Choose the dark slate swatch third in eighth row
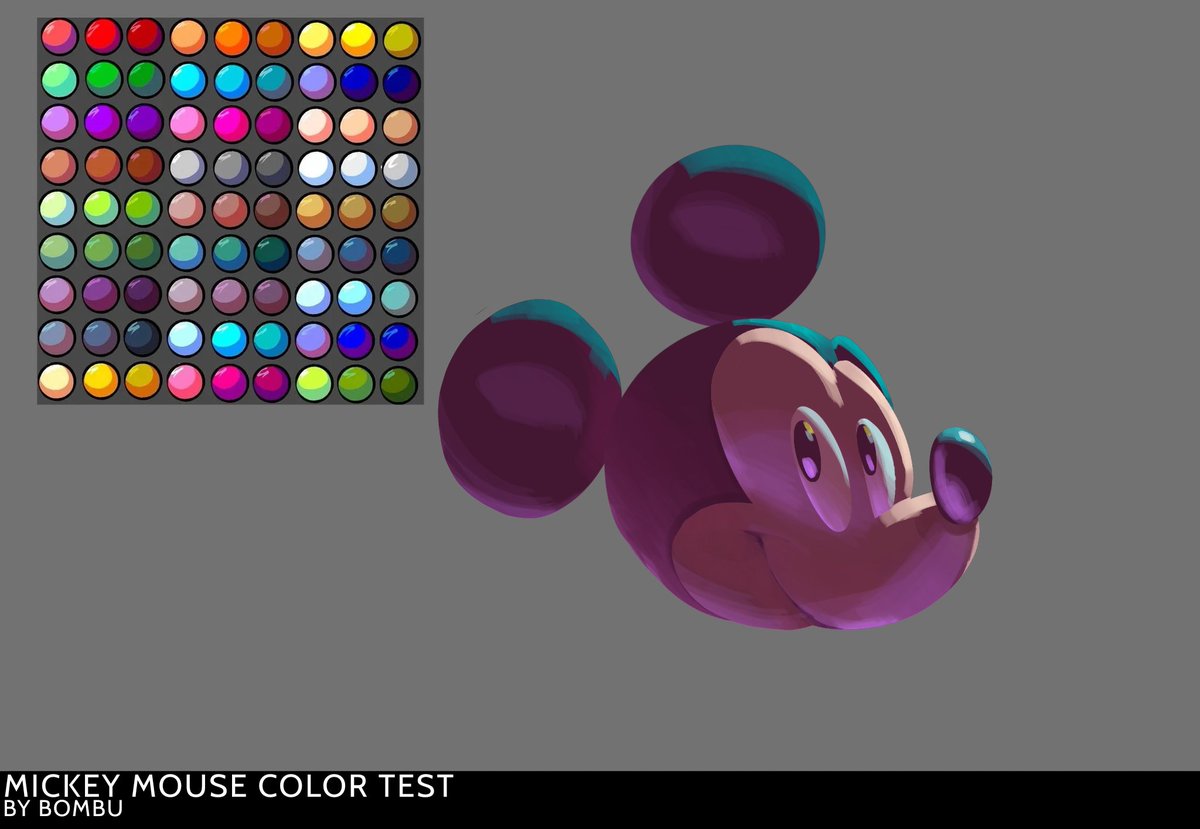Screen dimensions: 1200x829 pos(144,338)
